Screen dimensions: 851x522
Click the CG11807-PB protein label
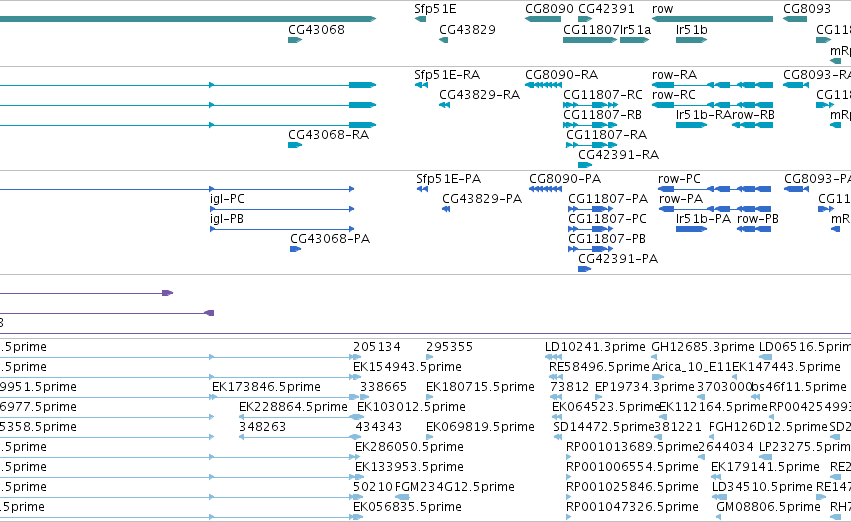click(x=607, y=239)
